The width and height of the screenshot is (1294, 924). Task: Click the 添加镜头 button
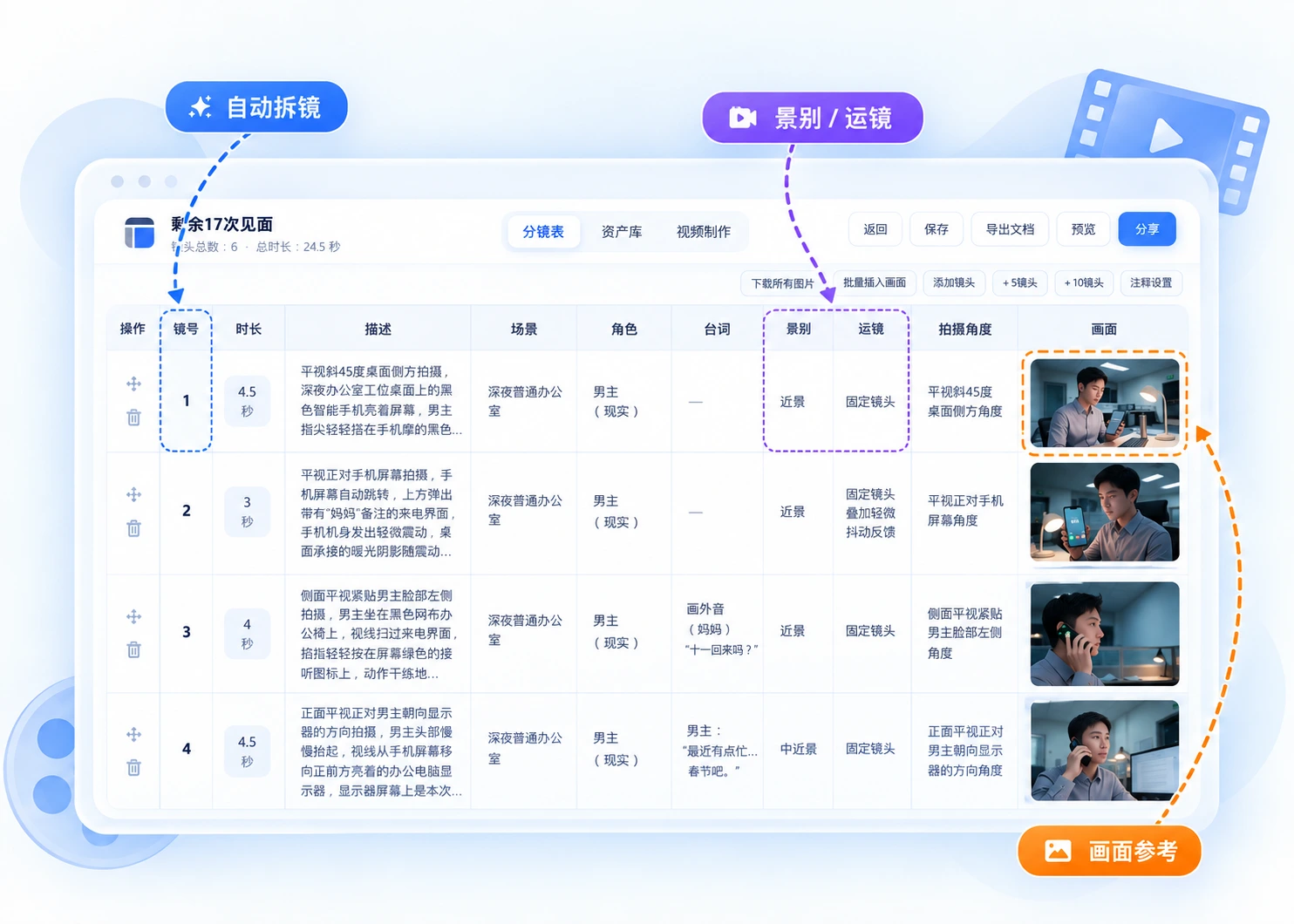pyautogui.click(x=954, y=282)
